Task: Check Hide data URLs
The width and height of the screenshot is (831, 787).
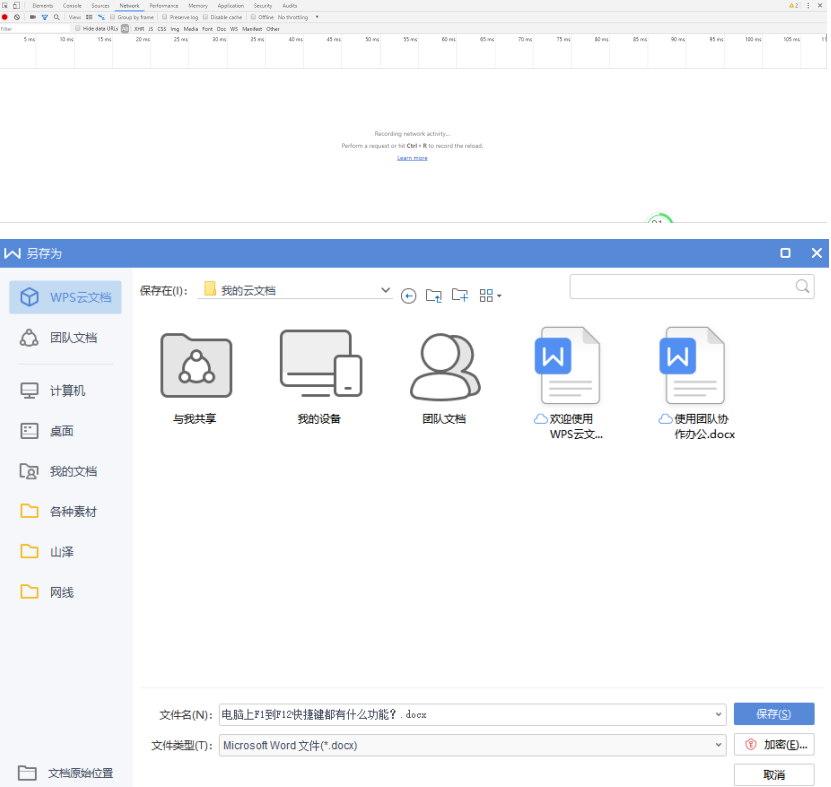Action: point(77,28)
